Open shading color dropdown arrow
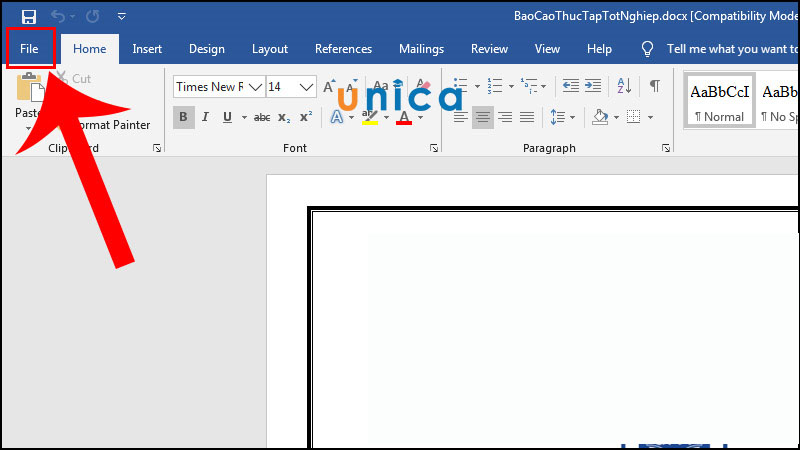The width and height of the screenshot is (800, 450). [616, 118]
